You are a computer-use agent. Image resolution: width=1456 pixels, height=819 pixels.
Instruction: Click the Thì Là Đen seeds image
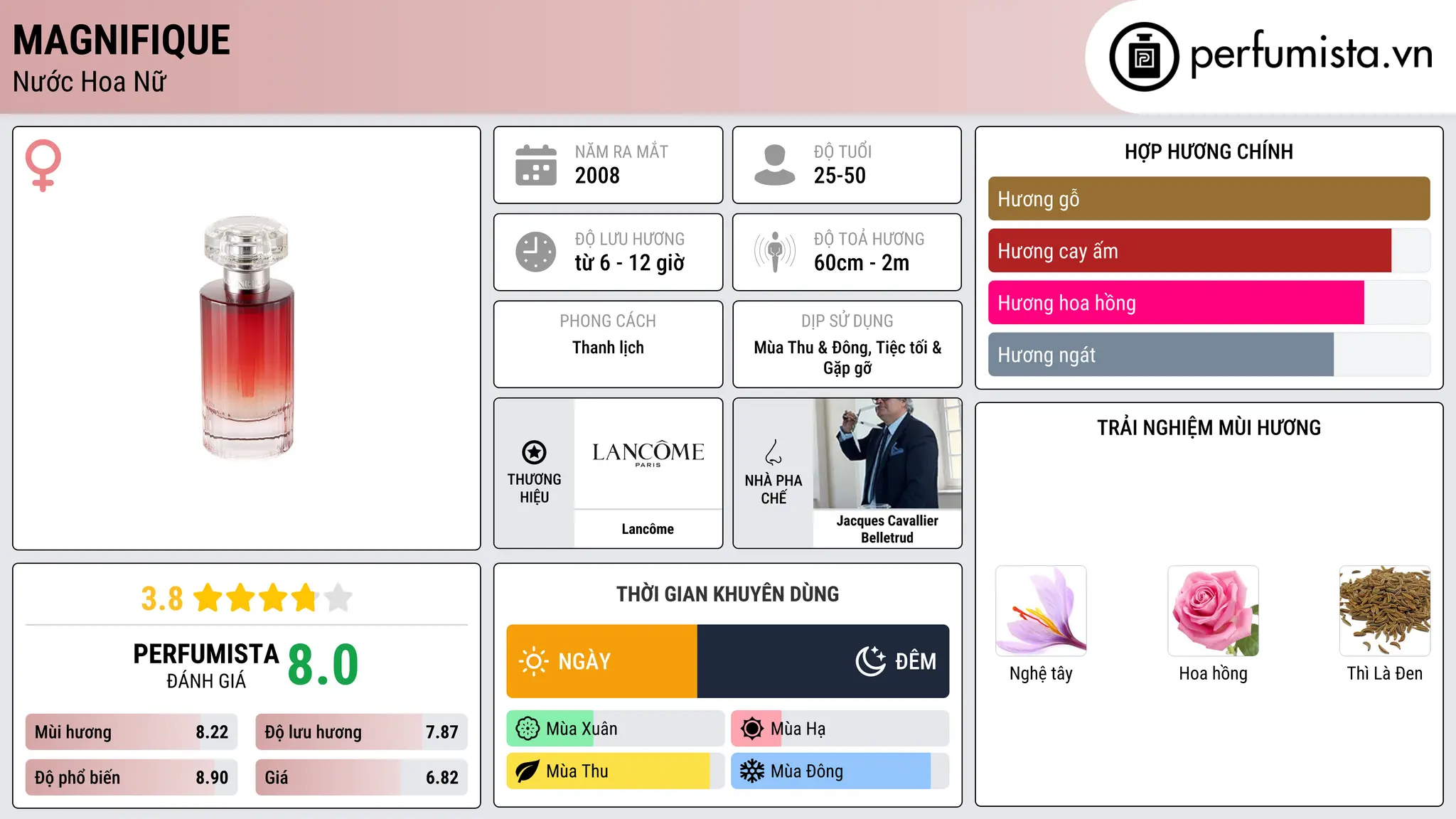[1385, 611]
